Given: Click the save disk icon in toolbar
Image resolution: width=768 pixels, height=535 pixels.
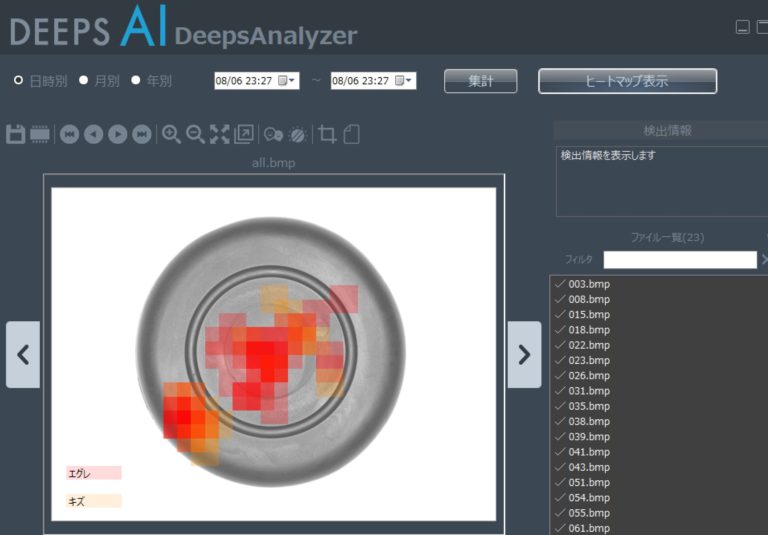Looking at the screenshot, I should pos(16,134).
